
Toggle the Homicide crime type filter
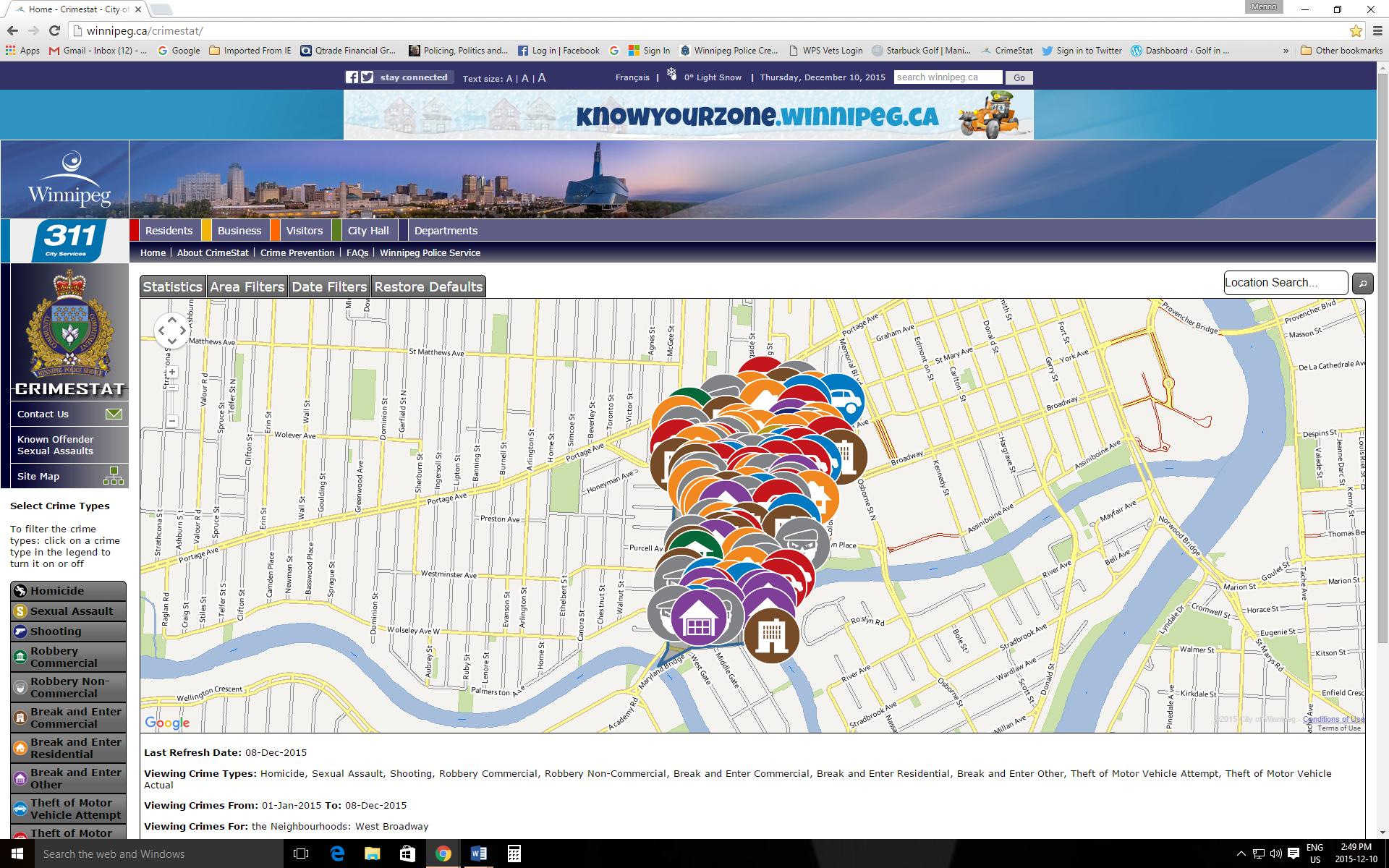coord(68,591)
